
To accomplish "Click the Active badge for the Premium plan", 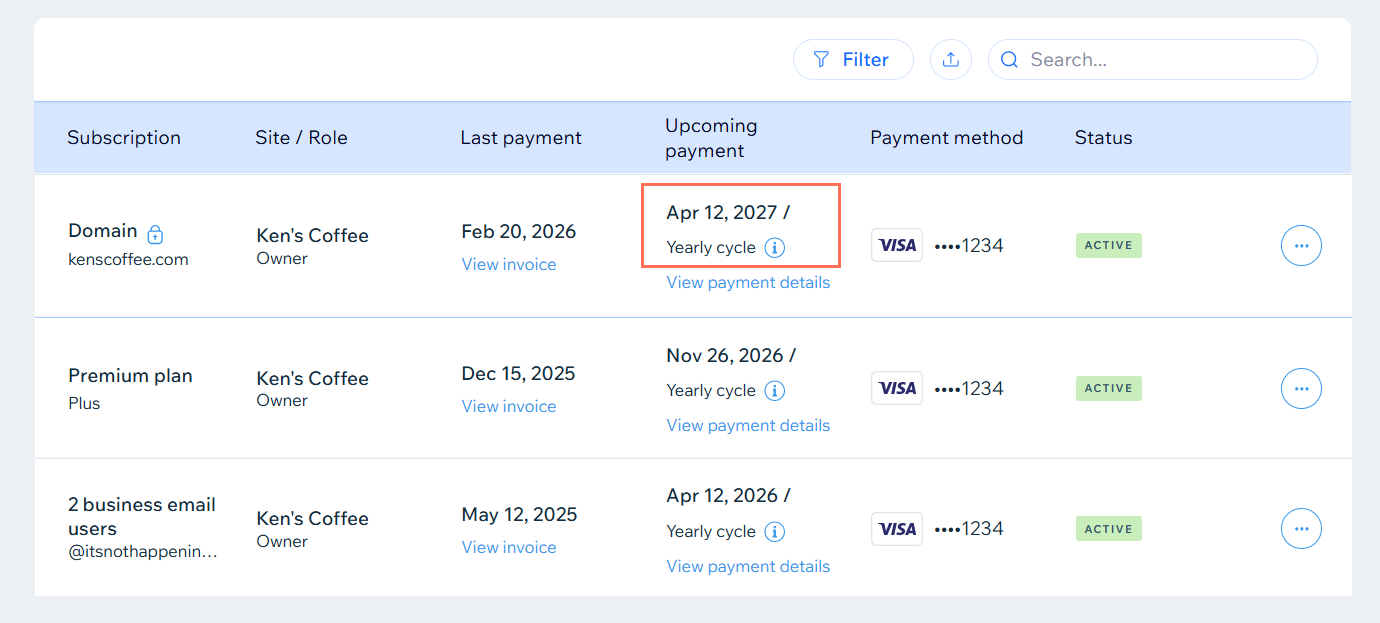I will tap(1108, 388).
